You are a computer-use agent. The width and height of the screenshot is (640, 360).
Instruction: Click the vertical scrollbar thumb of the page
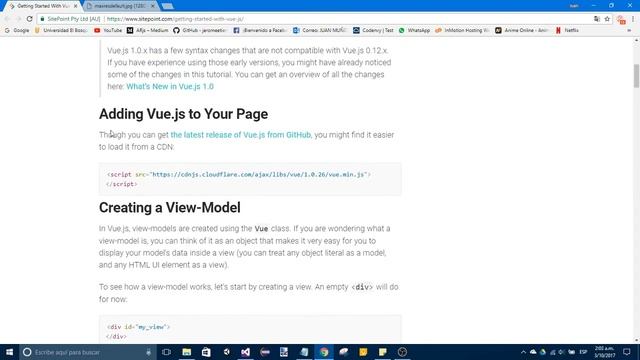[x=636, y=76]
